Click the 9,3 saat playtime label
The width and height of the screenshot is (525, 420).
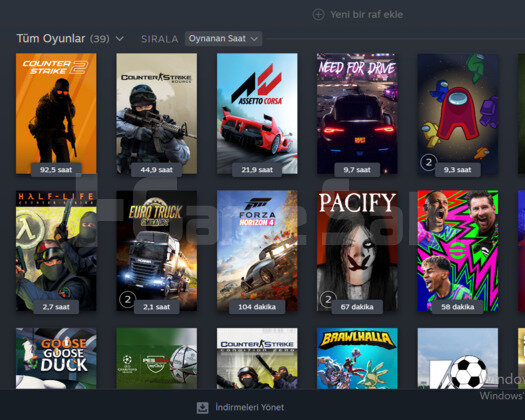pyautogui.click(x=457, y=170)
